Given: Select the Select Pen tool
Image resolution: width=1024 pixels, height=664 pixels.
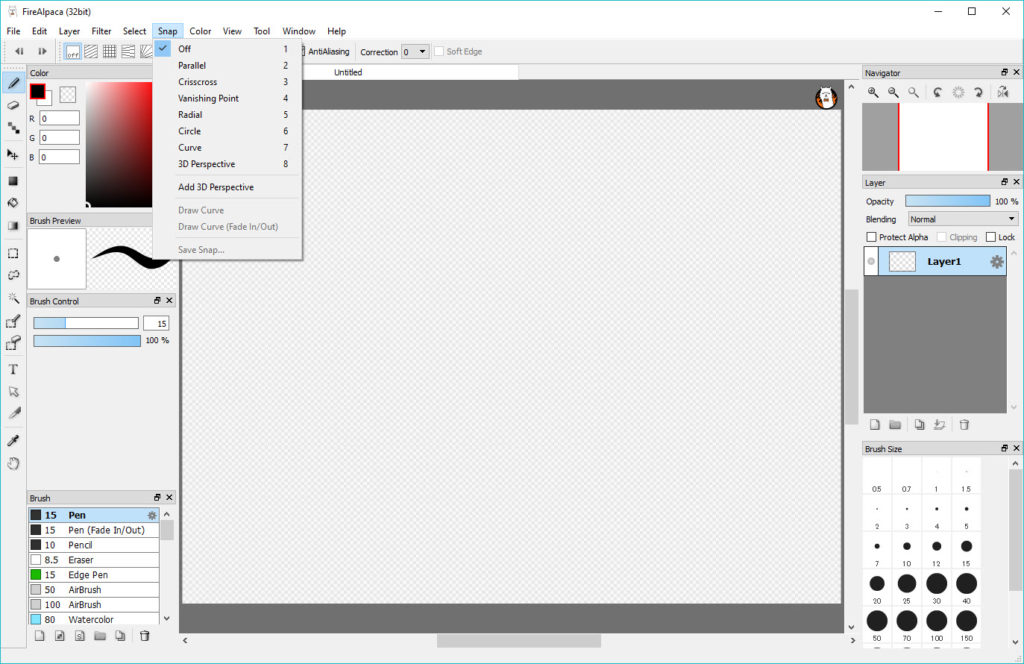Looking at the screenshot, I should point(13,321).
